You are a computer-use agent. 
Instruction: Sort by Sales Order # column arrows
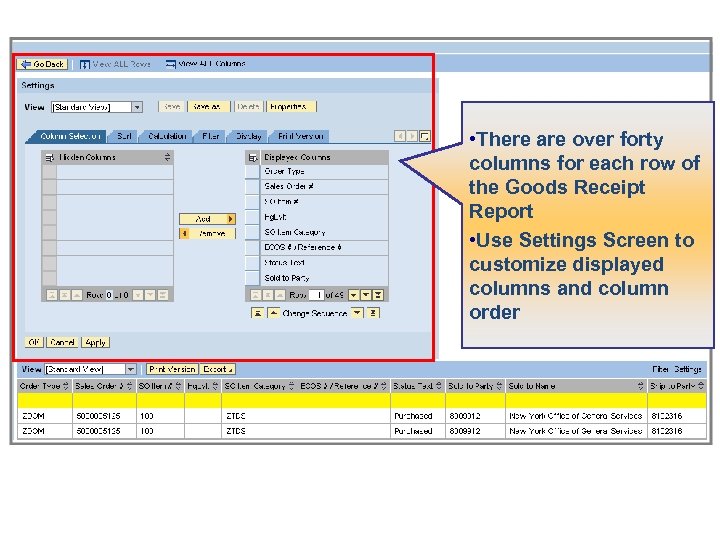click(x=129, y=386)
